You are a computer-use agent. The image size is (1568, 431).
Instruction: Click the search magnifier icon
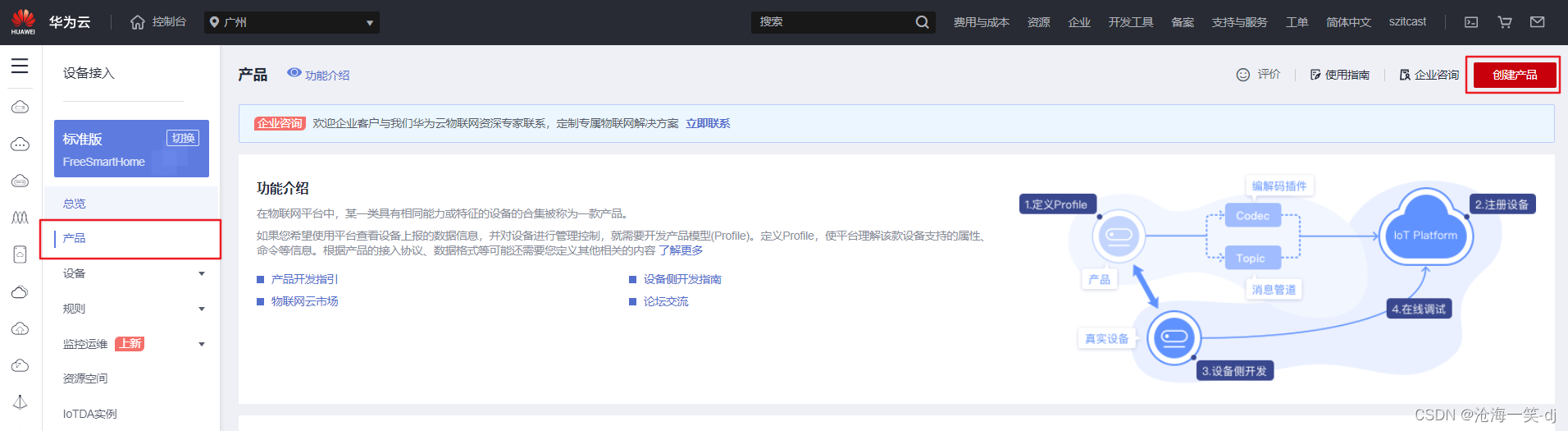[x=922, y=22]
